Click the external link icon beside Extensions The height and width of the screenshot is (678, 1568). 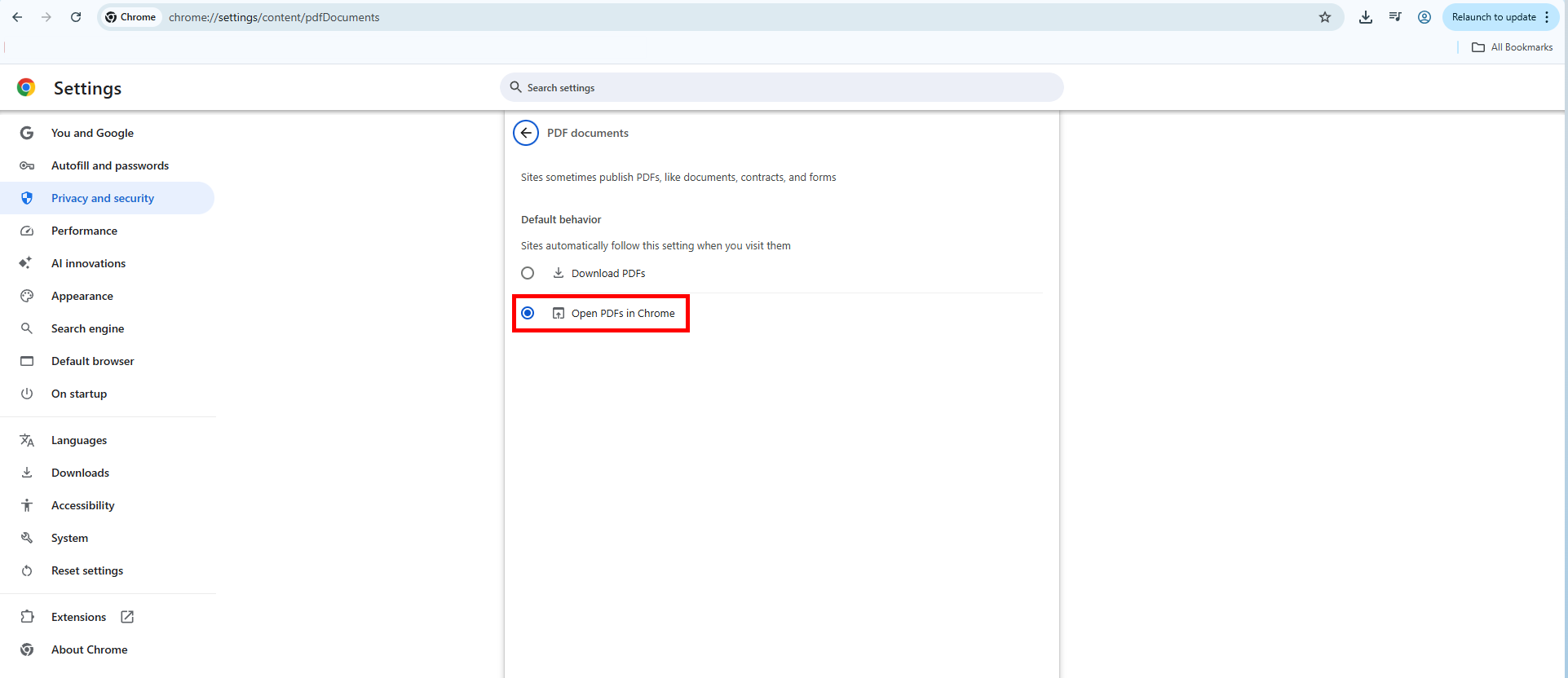[127, 617]
